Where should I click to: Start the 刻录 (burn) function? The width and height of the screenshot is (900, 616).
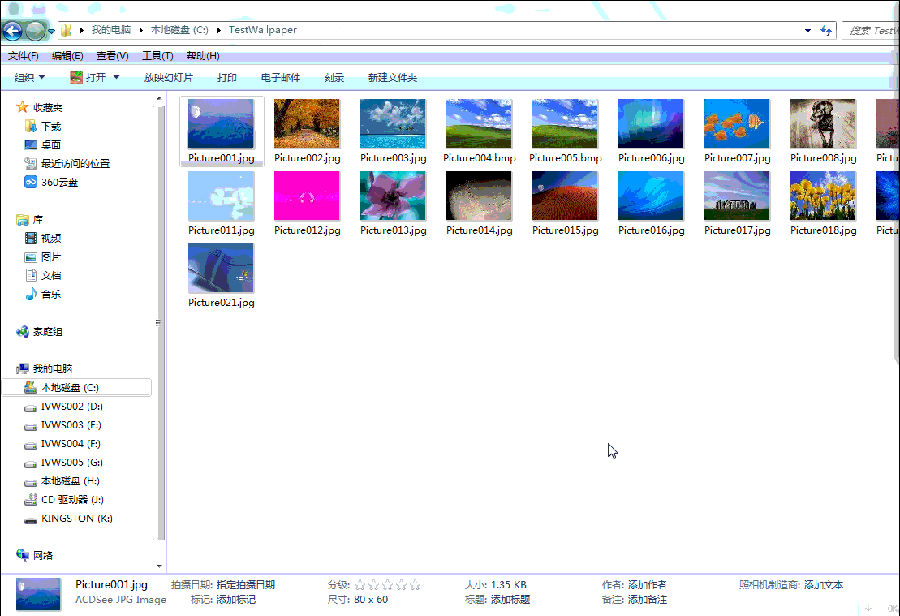(x=333, y=77)
